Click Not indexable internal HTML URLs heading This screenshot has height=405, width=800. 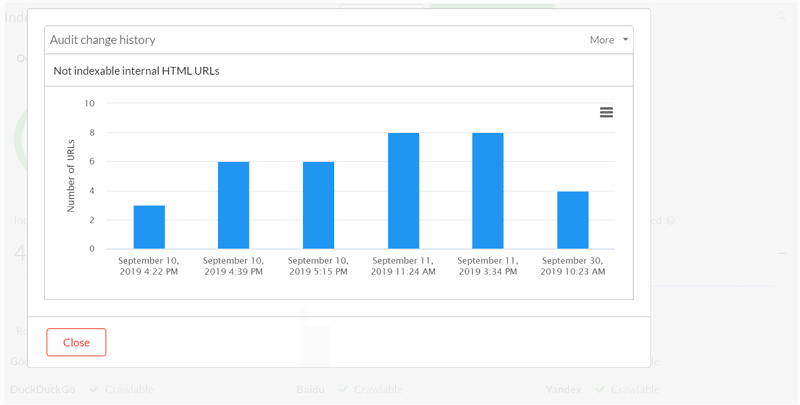[136, 71]
